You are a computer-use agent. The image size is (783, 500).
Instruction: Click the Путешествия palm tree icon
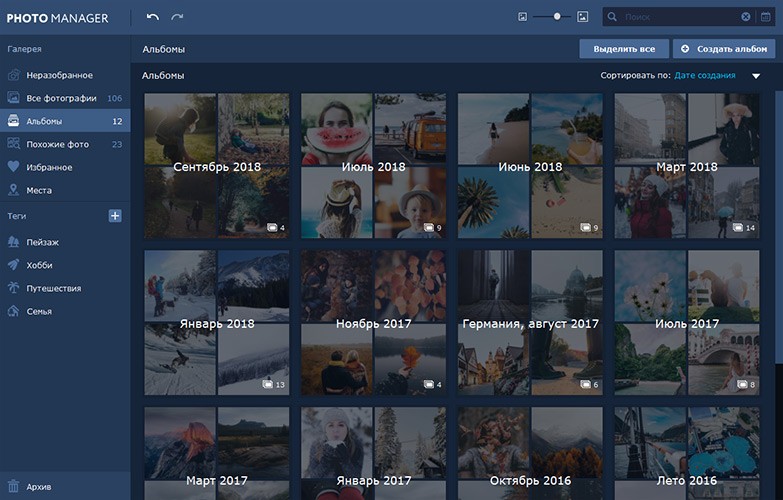13,288
